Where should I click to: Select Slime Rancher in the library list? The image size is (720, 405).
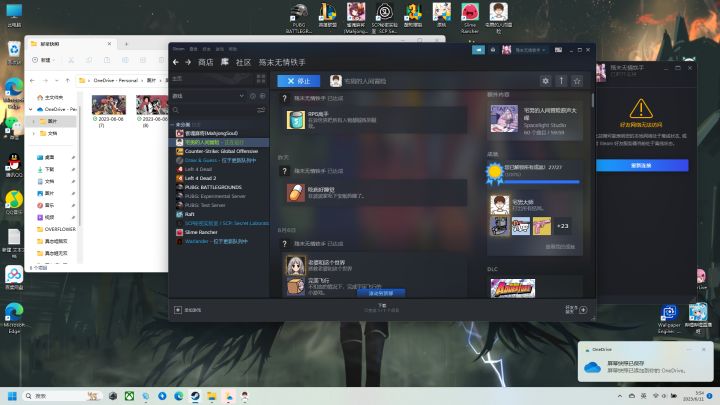point(201,232)
